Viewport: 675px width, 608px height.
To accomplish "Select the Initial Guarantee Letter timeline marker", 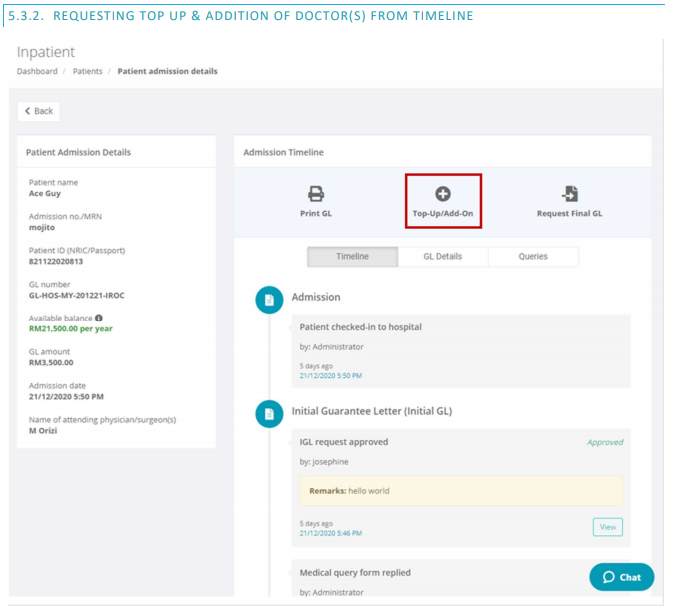I will pyautogui.click(x=269, y=411).
